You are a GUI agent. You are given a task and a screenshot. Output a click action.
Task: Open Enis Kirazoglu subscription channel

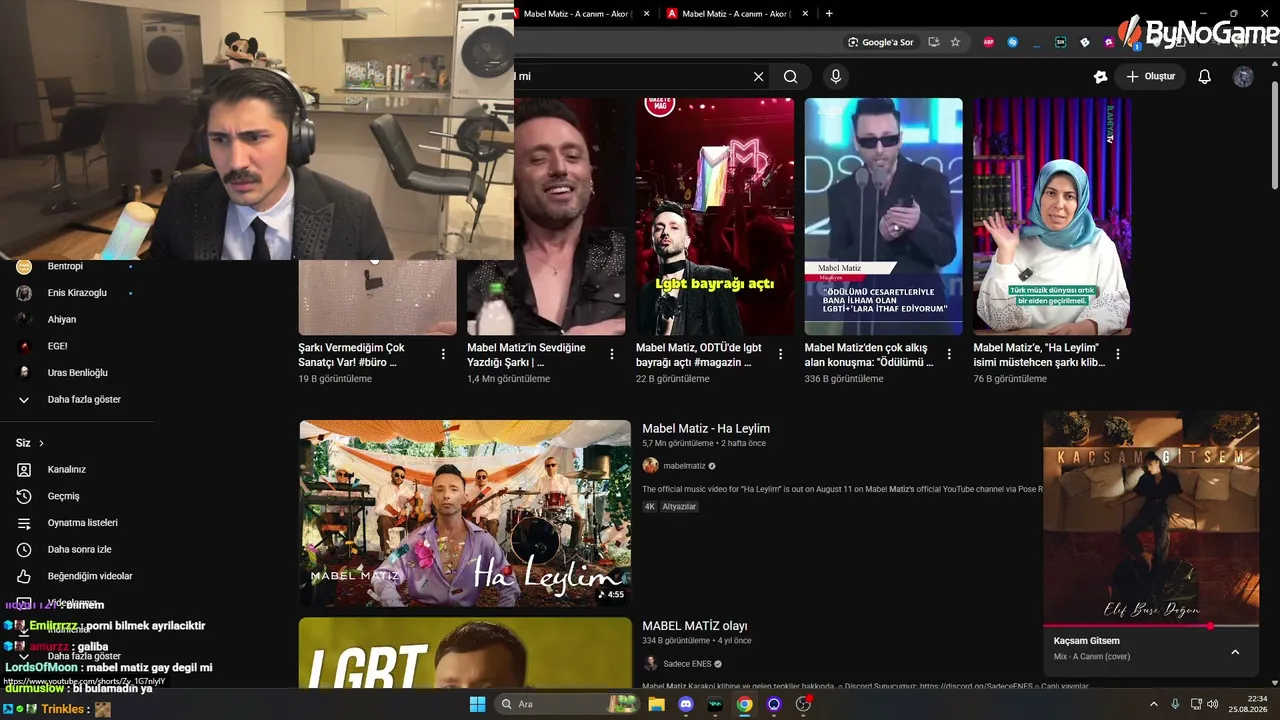pyautogui.click(x=76, y=293)
